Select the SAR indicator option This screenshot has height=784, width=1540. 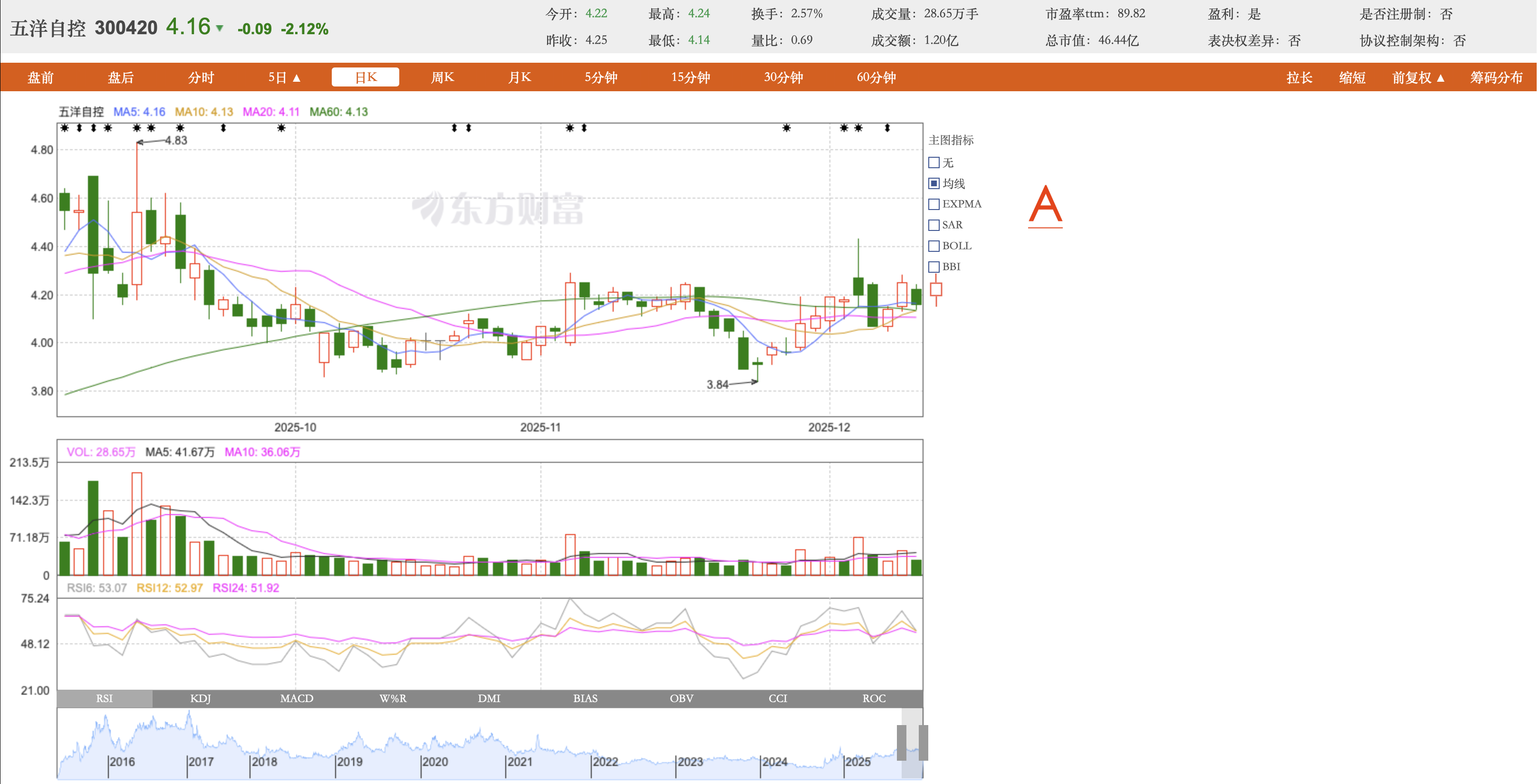934,225
